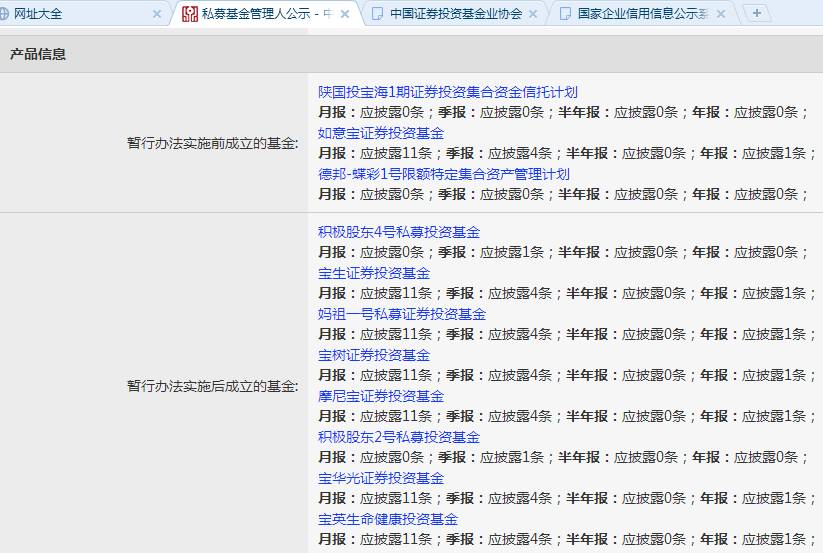823x553 pixels.
Task: Close the 中国证券投资基金业协会 tab
Action: (x=533, y=14)
